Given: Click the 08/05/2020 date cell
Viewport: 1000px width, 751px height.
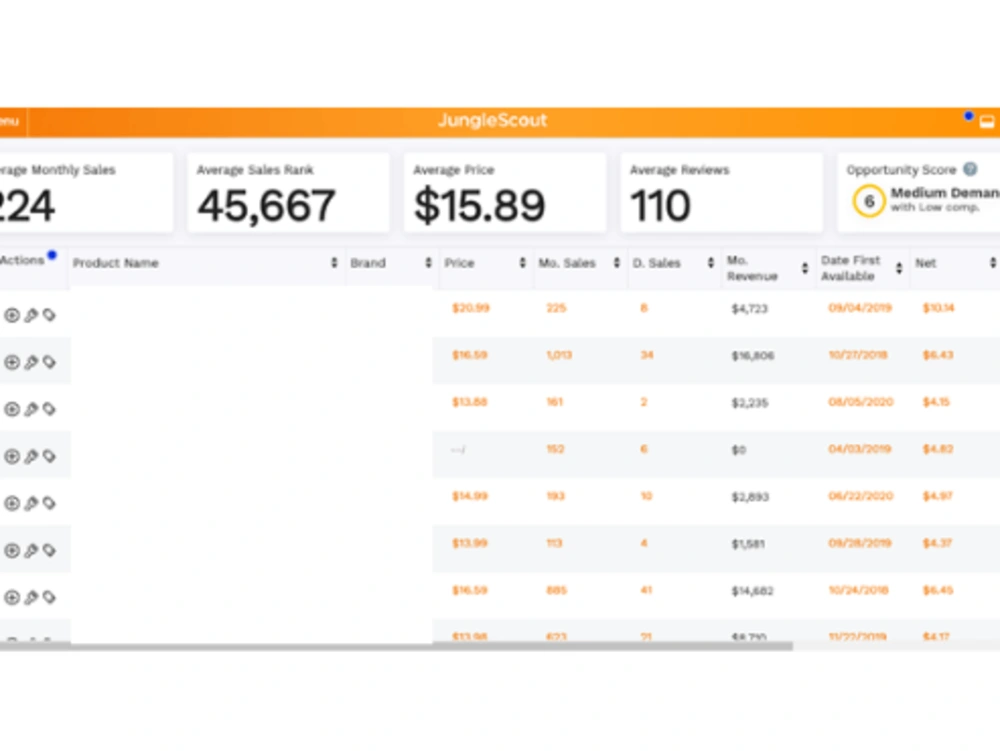Looking at the screenshot, I should point(860,402).
